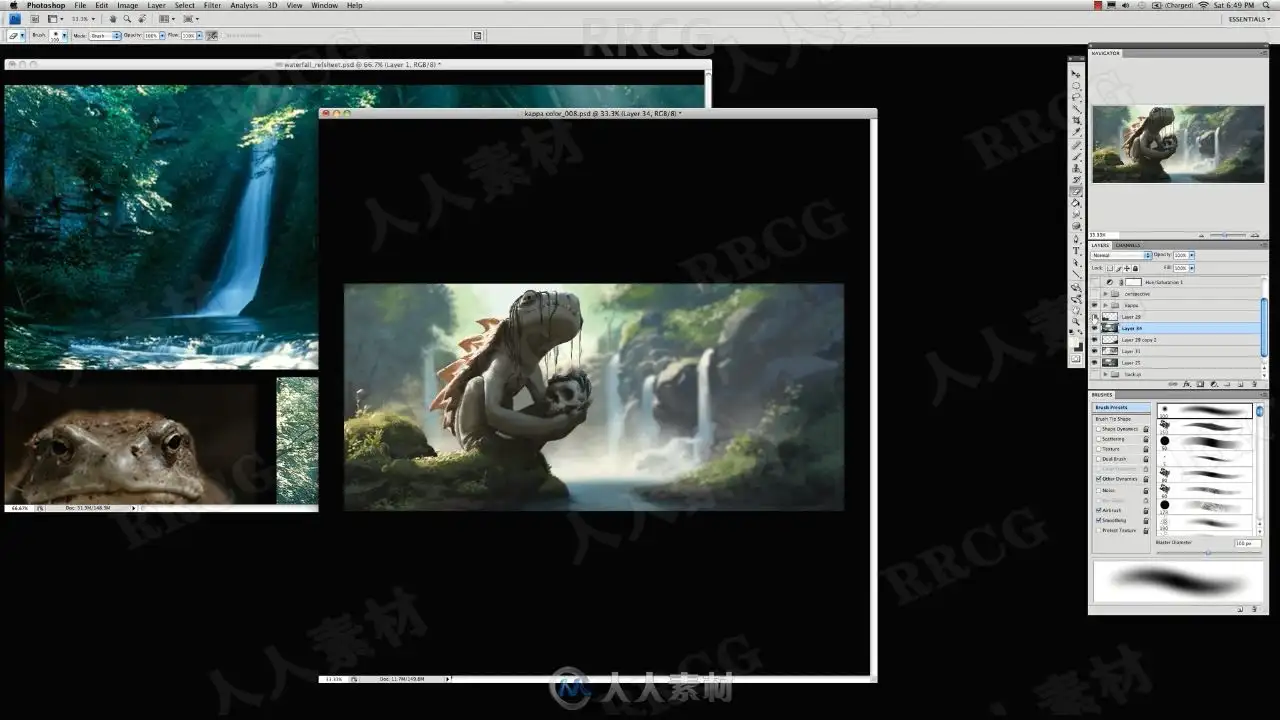Open the Filter menu
Viewport: 1280px width, 720px height.
pos(212,5)
